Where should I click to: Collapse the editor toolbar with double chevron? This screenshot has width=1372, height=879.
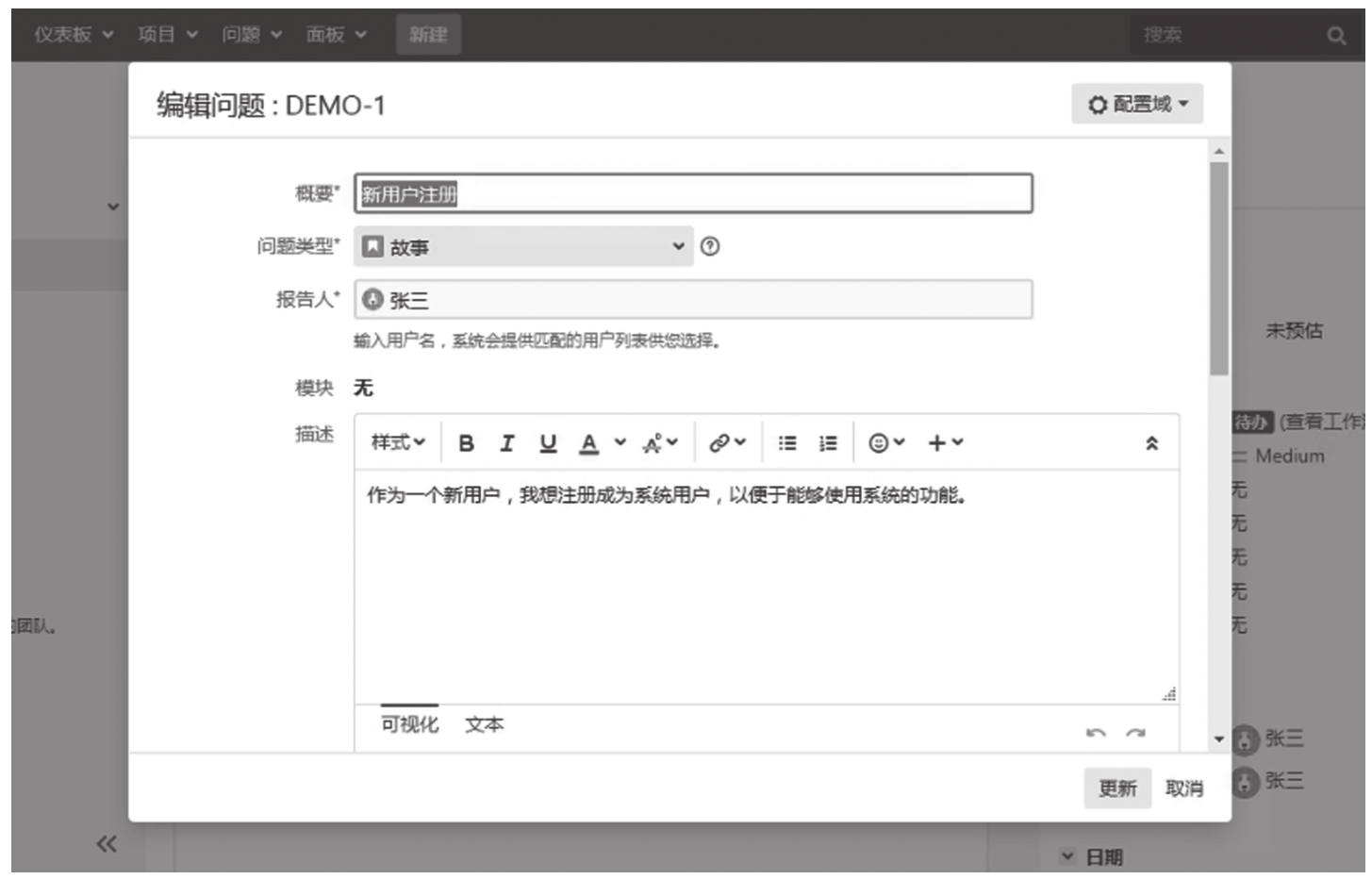(1151, 443)
